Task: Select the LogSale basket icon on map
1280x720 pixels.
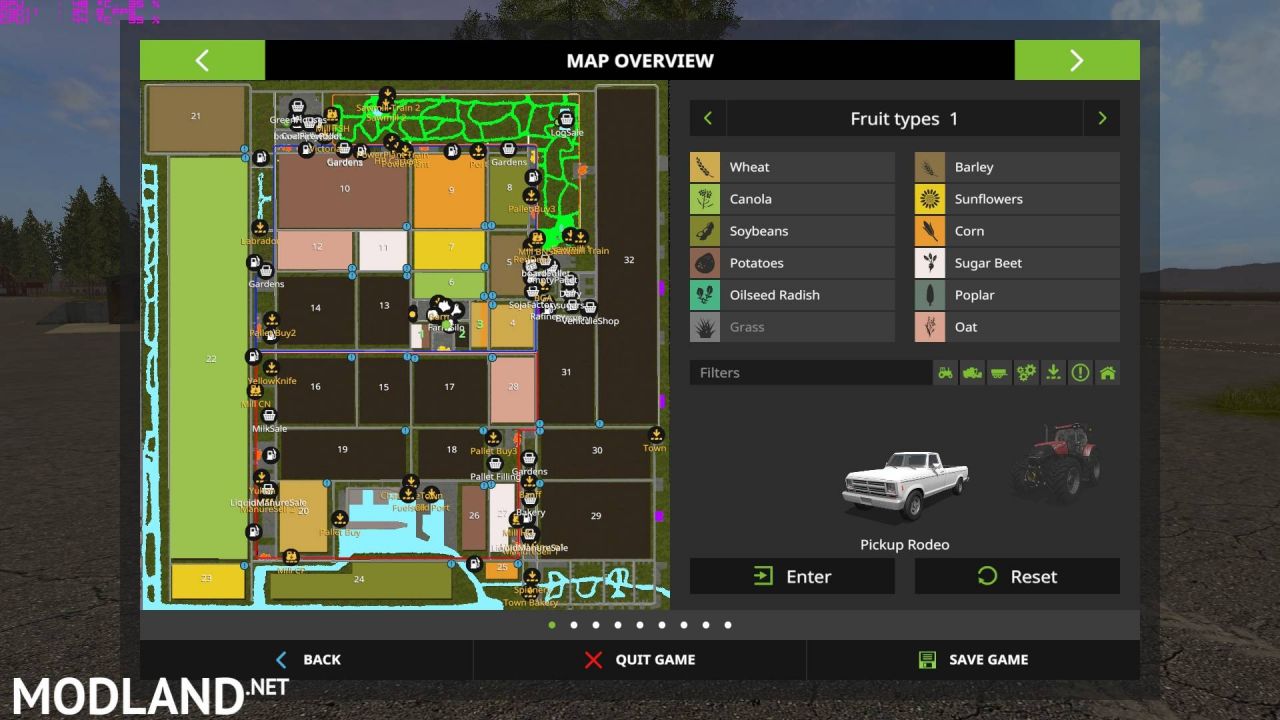Action: point(566,118)
